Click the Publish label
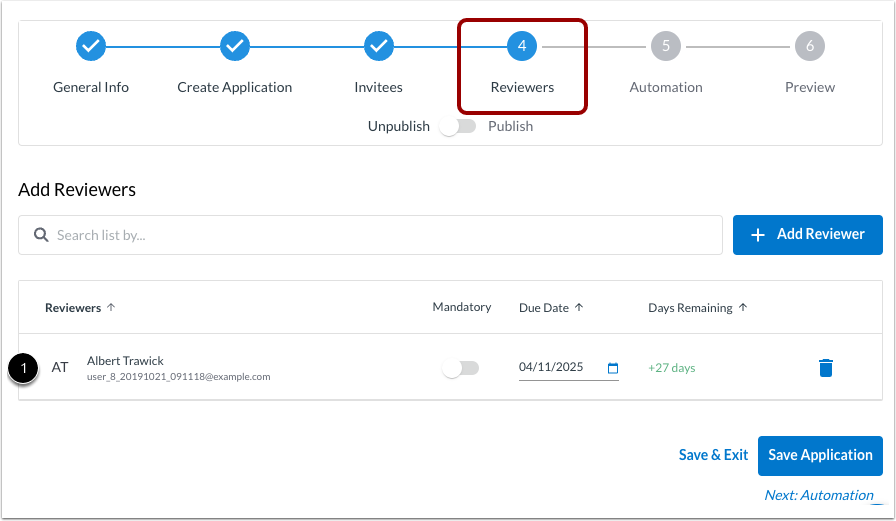Screen dimensions: 896x521 click(510, 126)
